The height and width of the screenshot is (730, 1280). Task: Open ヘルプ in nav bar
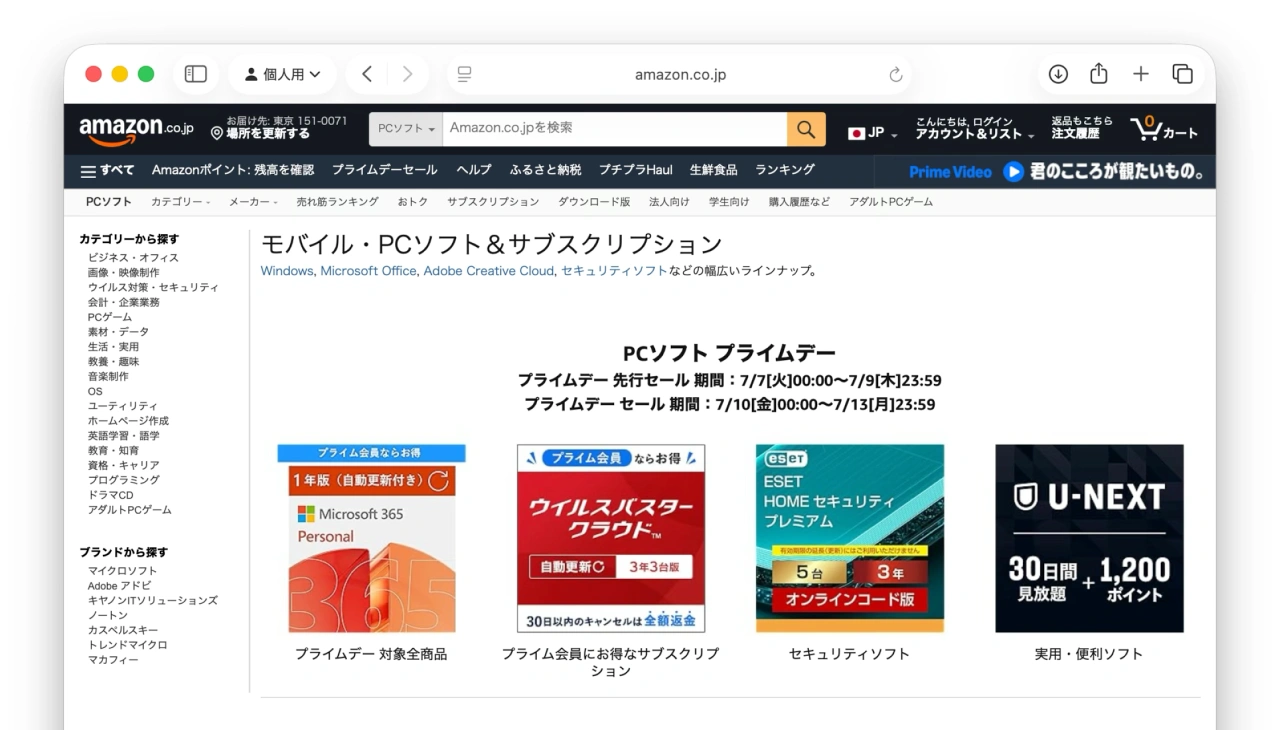coord(474,170)
